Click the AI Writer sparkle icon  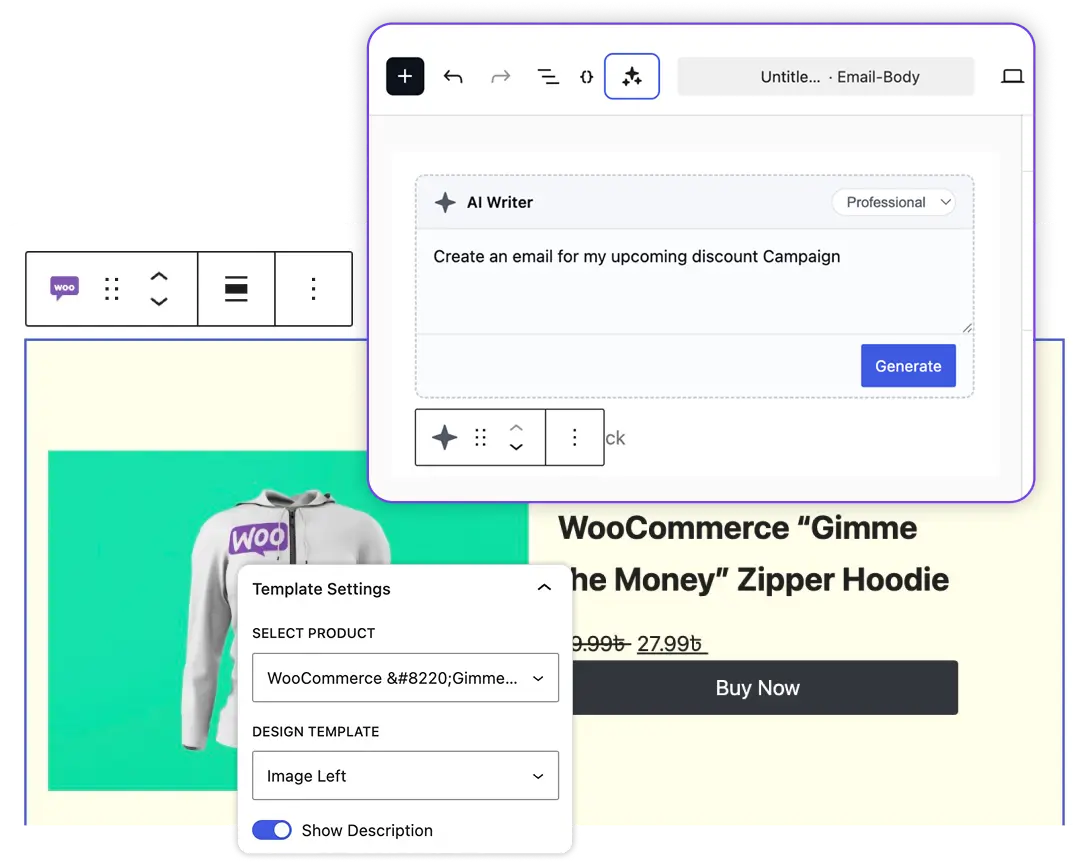445,202
